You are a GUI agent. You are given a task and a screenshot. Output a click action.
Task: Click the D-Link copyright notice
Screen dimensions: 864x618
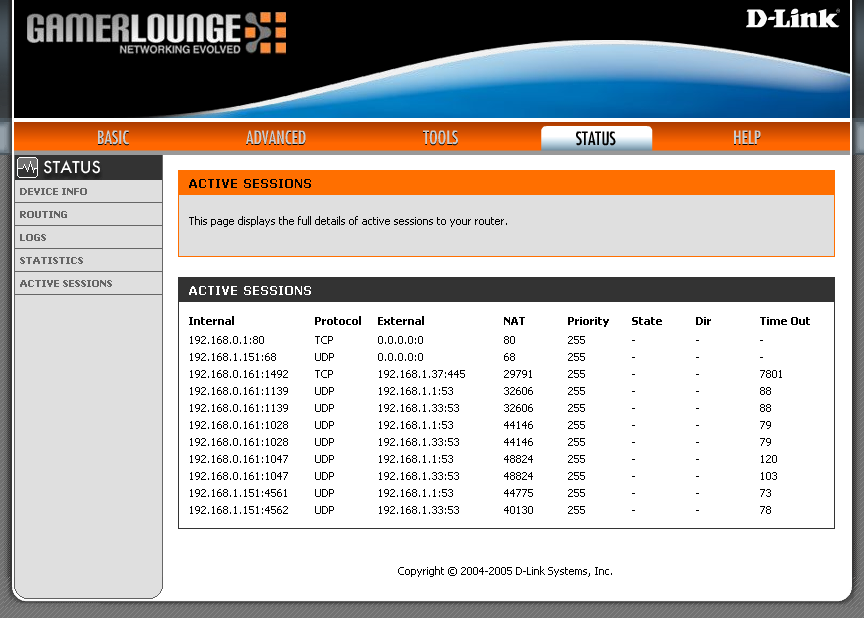tap(505, 571)
